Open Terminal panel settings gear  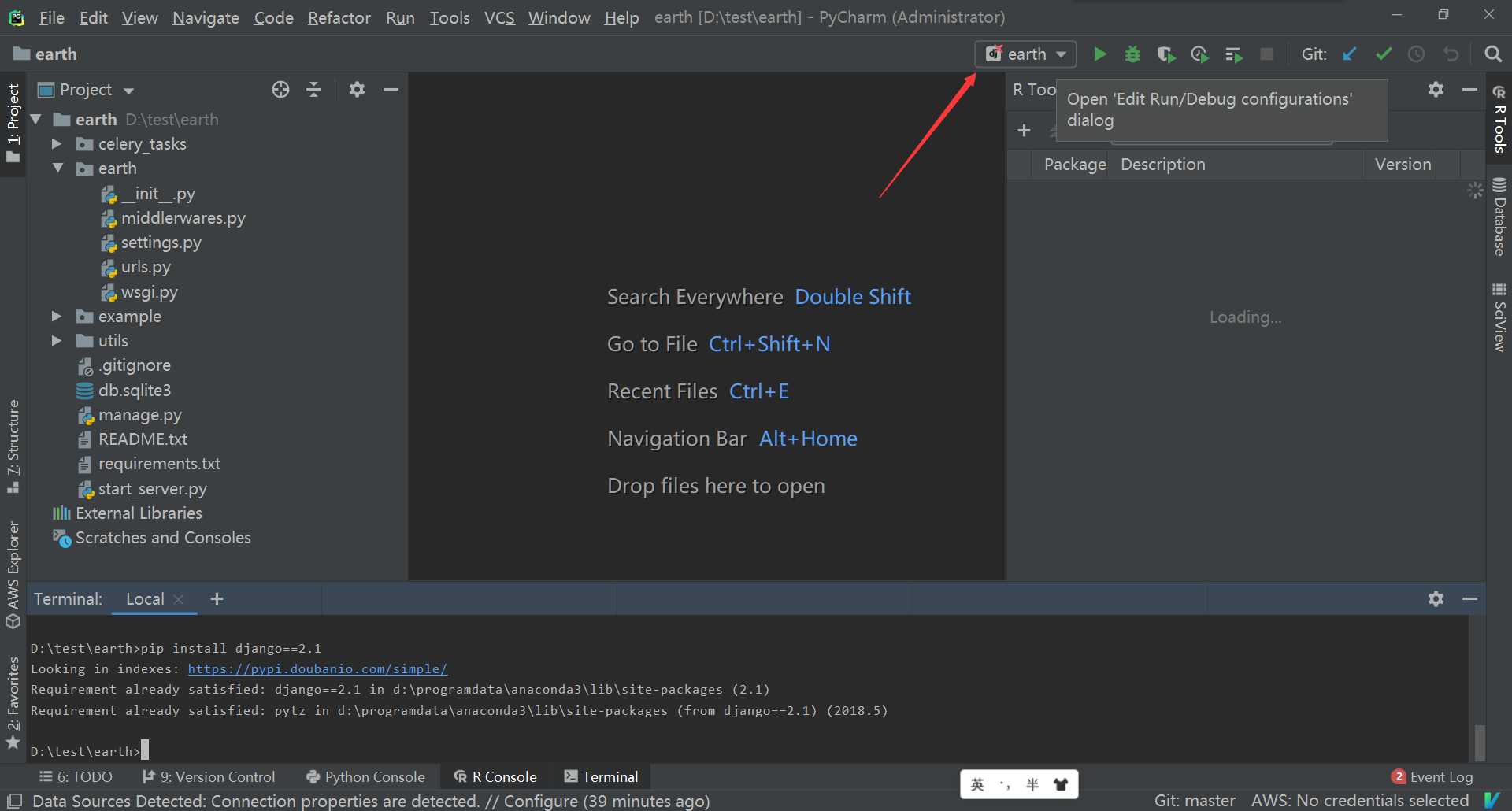(x=1436, y=599)
